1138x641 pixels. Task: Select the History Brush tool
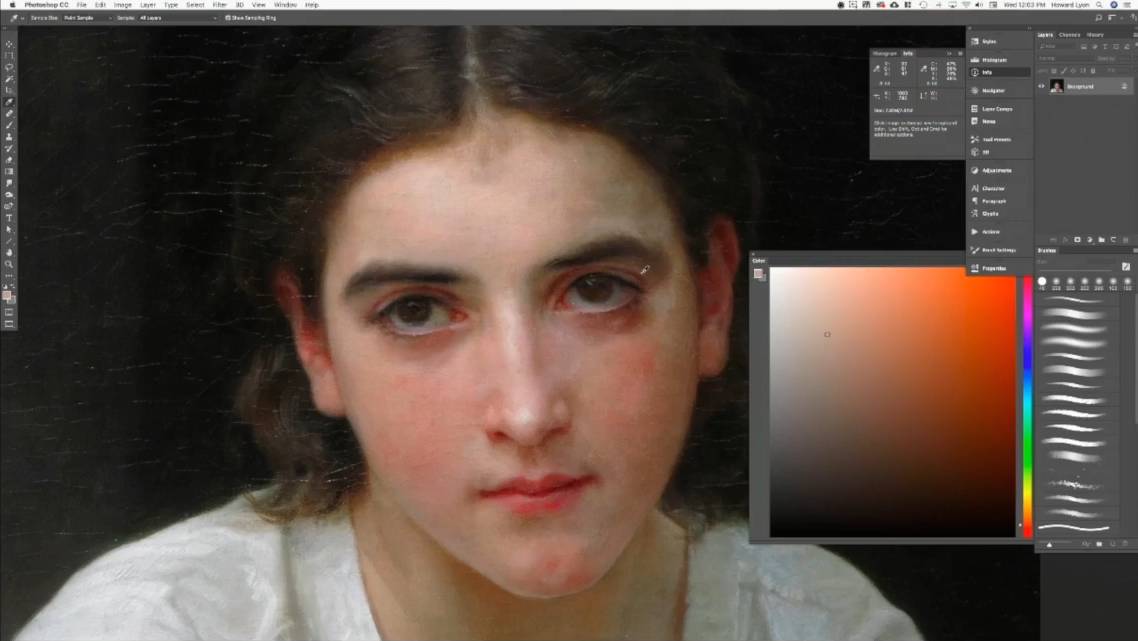tap(9, 149)
